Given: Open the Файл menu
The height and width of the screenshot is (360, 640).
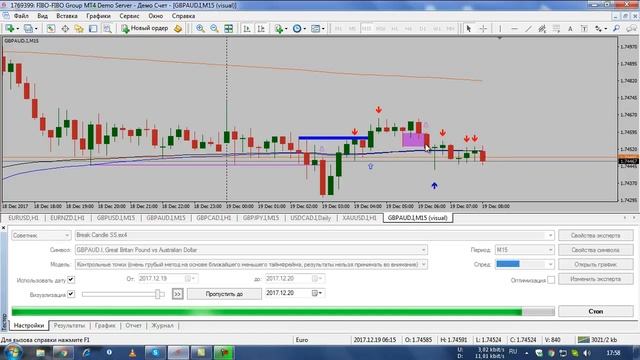Looking at the screenshot, I should (x=21, y=16).
